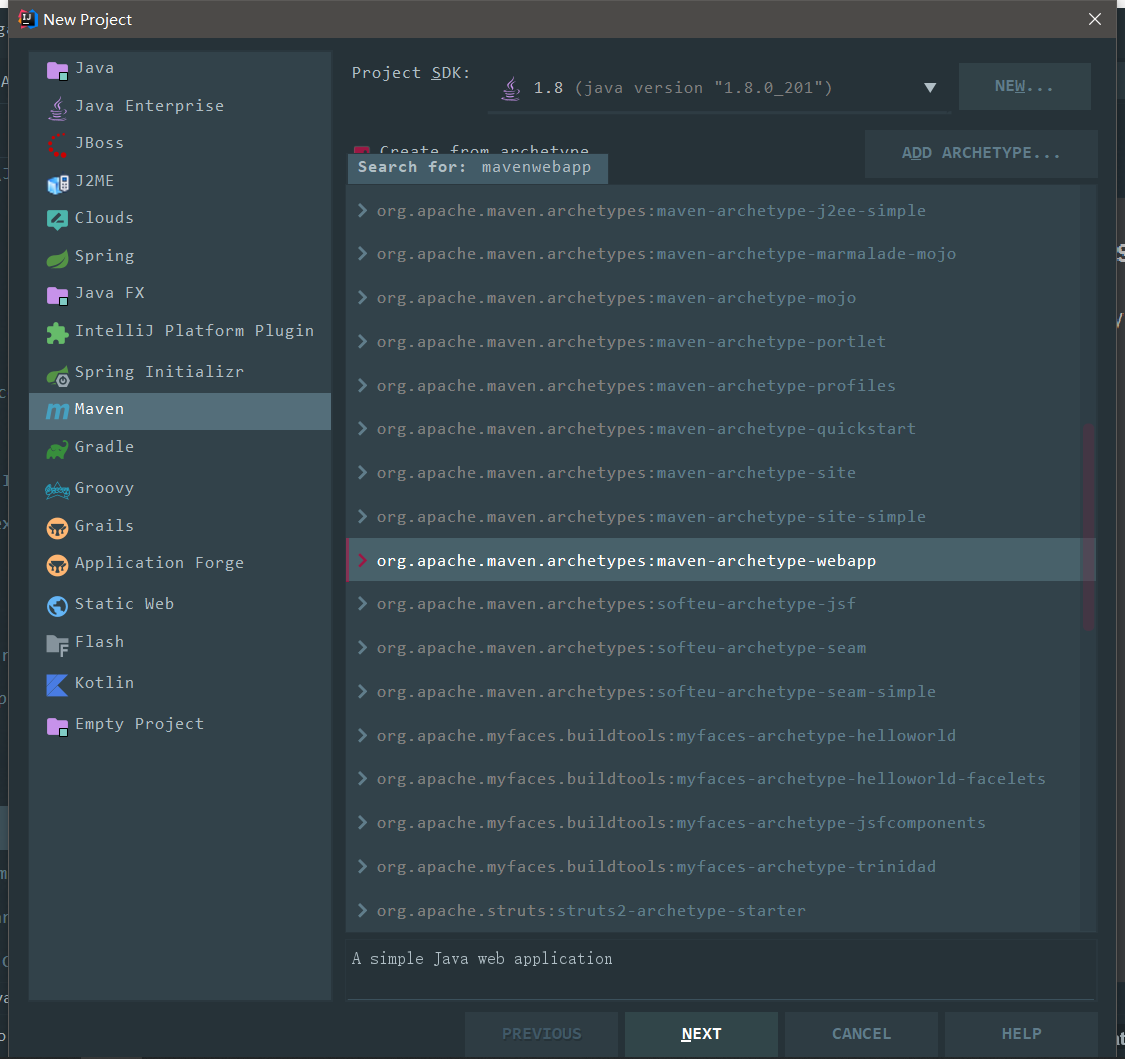Image resolution: width=1125 pixels, height=1059 pixels.
Task: Click the JBoss red dotted icon
Action: 57,144
